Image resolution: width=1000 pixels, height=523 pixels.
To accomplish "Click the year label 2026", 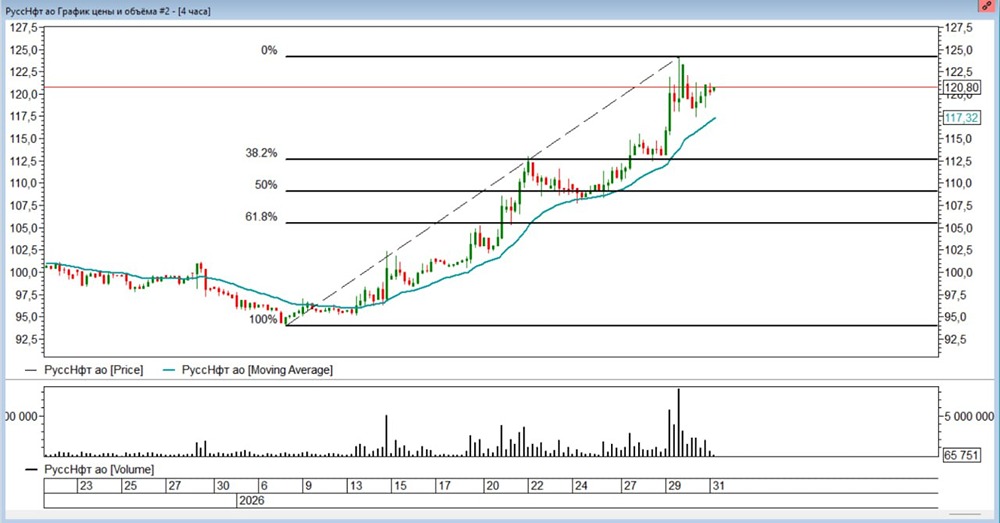I will [x=251, y=501].
